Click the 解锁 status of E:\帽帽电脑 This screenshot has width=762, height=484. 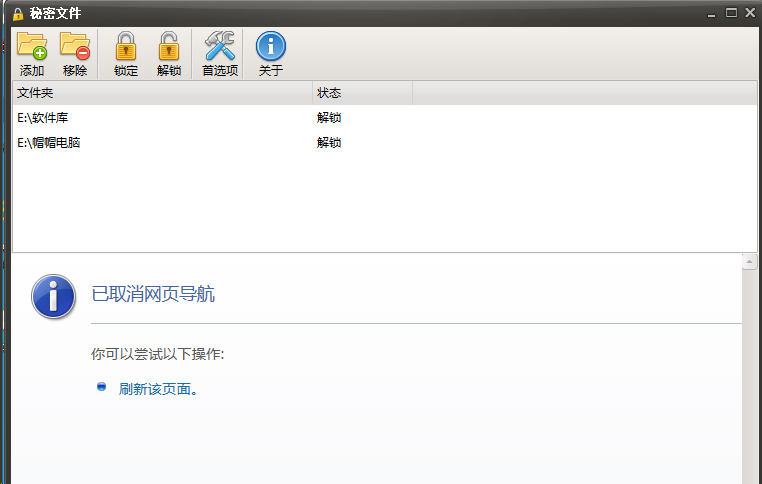click(x=329, y=143)
